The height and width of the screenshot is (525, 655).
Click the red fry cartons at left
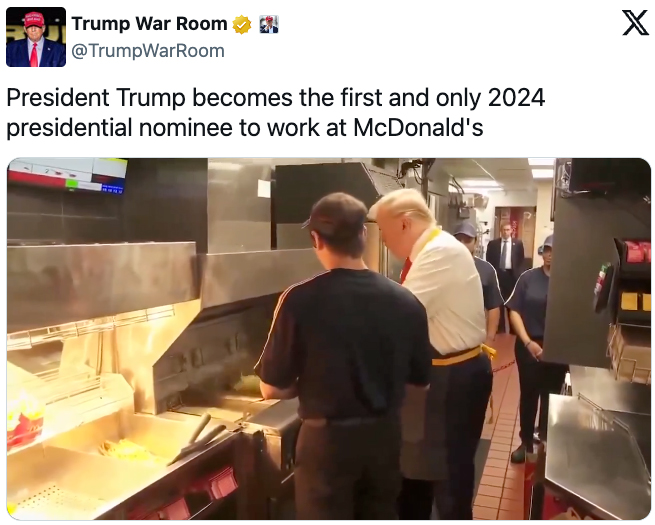click(24, 422)
